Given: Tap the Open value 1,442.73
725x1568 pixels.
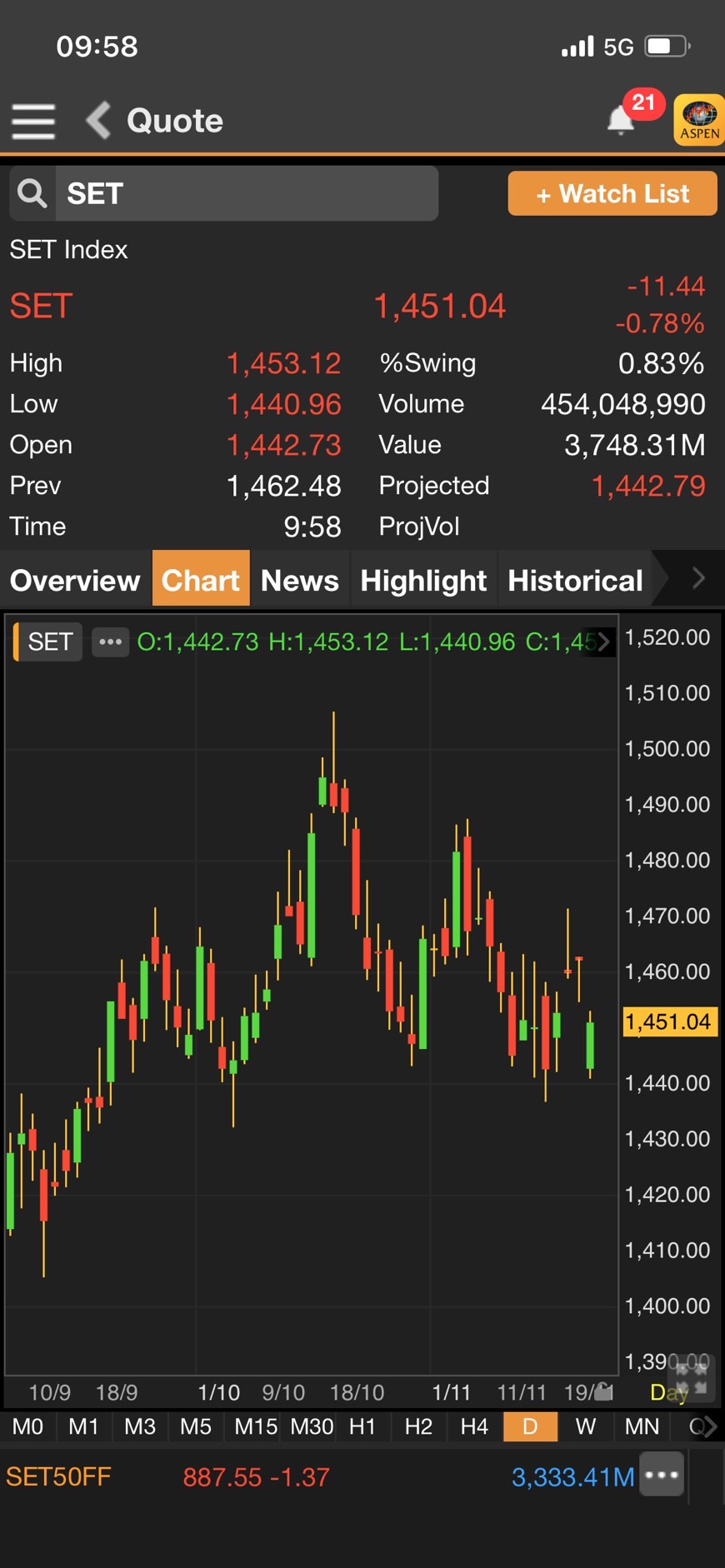Looking at the screenshot, I should [x=283, y=445].
